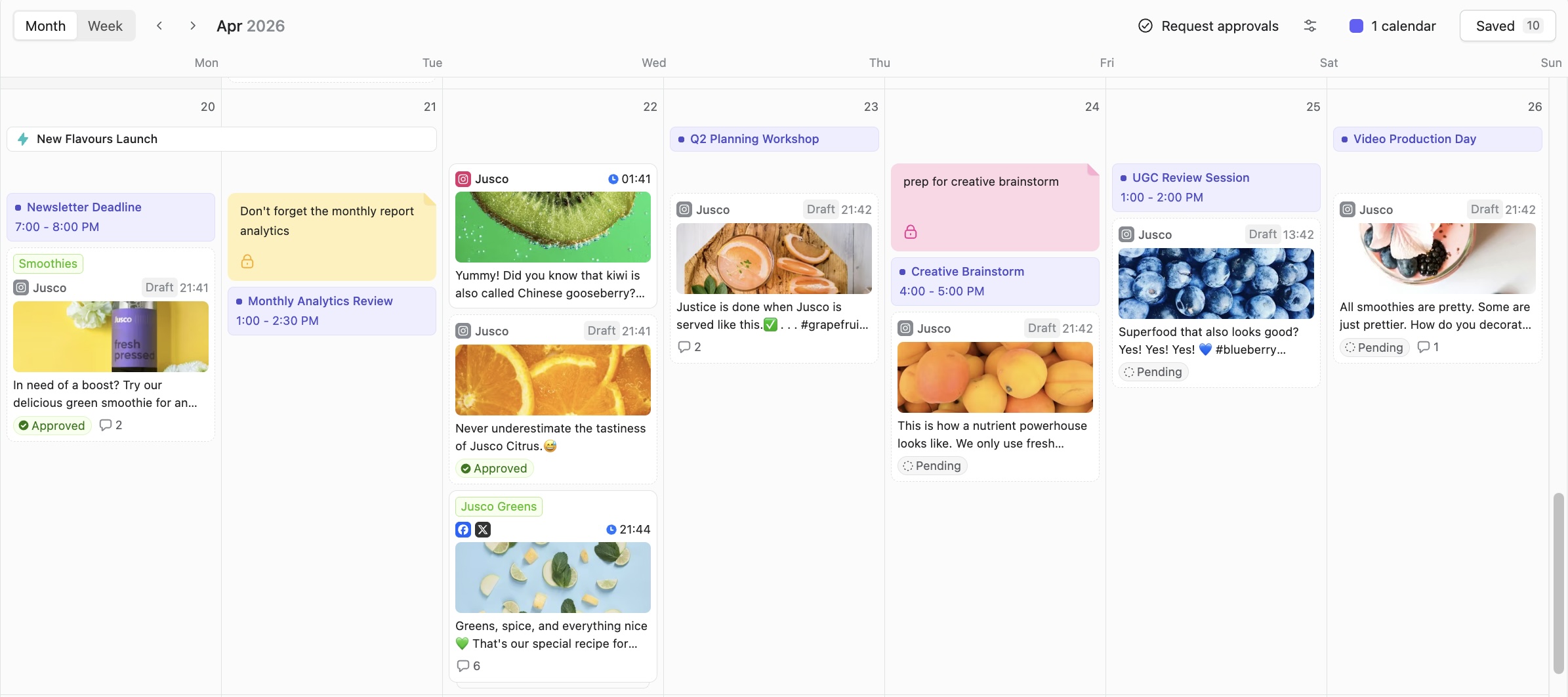Open 6 comments on Jusco Greens post
This screenshot has height=697, width=1568.
click(468, 665)
